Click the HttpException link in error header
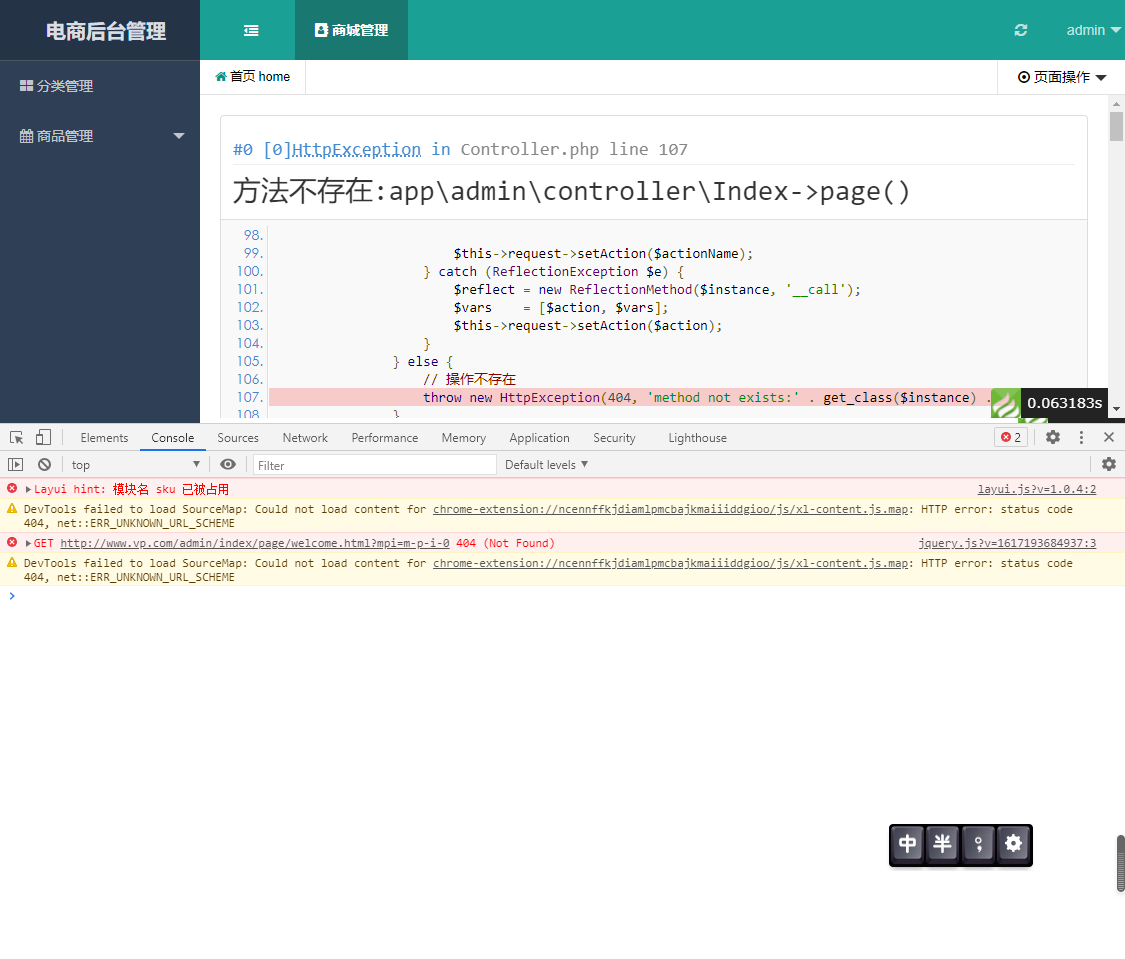This screenshot has width=1125, height=959. pyautogui.click(x=356, y=149)
